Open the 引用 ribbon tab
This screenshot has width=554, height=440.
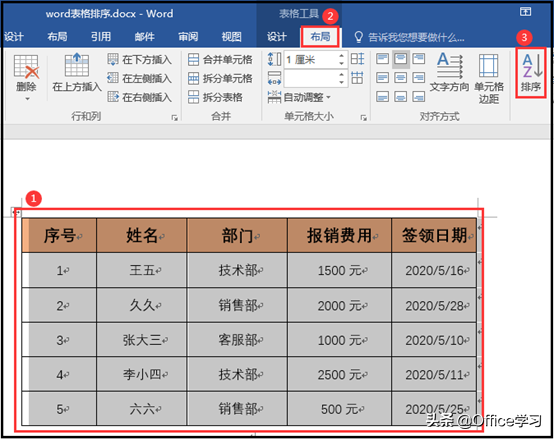click(101, 36)
